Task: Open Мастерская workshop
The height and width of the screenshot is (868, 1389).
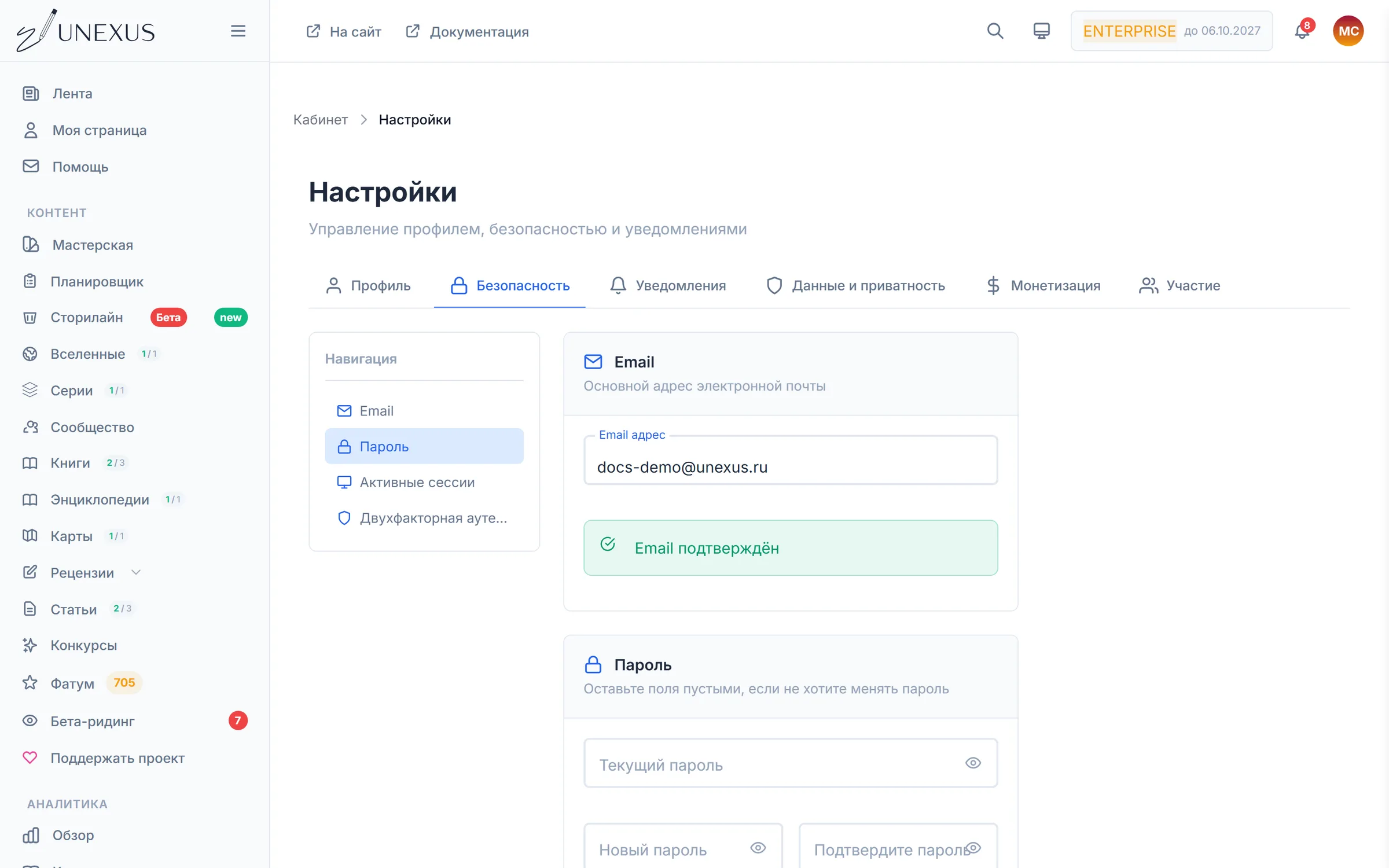Action: tap(93, 245)
